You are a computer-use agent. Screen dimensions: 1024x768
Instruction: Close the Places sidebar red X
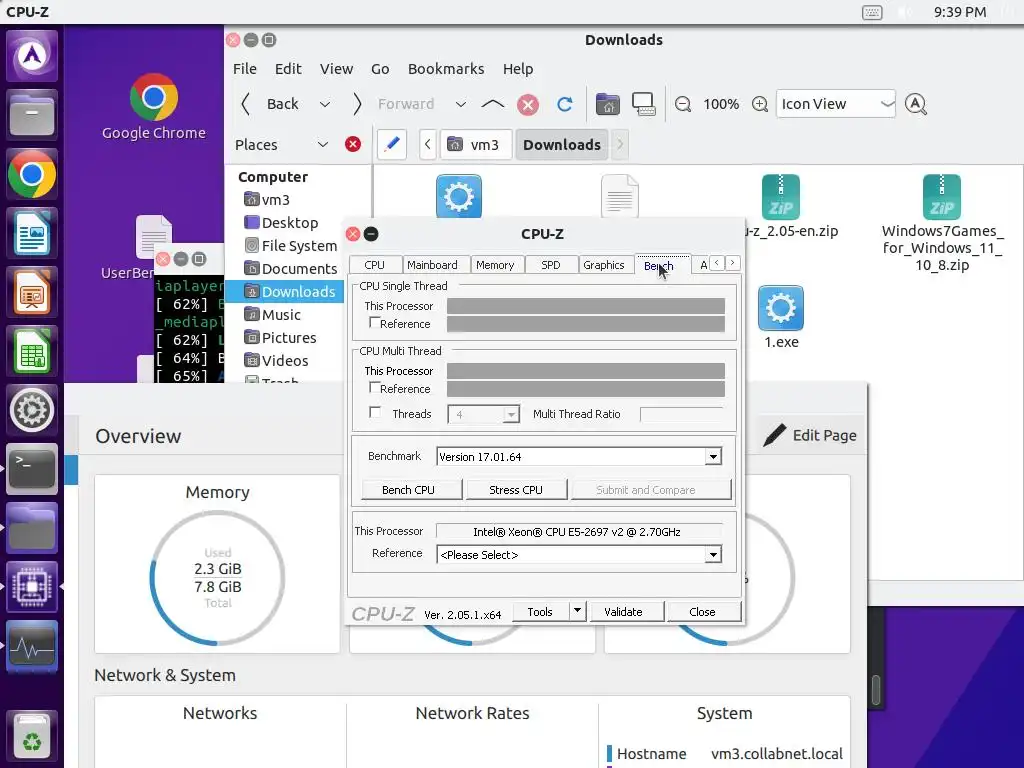pyautogui.click(x=353, y=144)
